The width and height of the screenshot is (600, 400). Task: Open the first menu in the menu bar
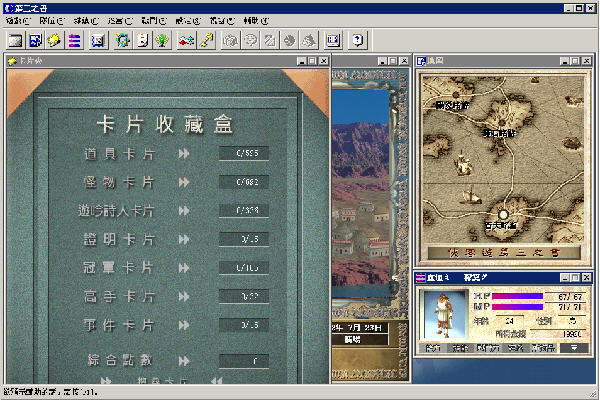coord(20,20)
